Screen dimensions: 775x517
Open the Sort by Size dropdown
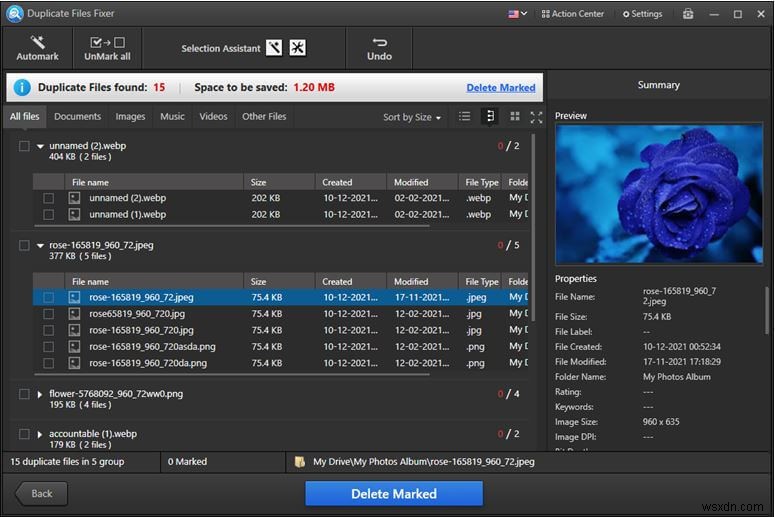[411, 117]
